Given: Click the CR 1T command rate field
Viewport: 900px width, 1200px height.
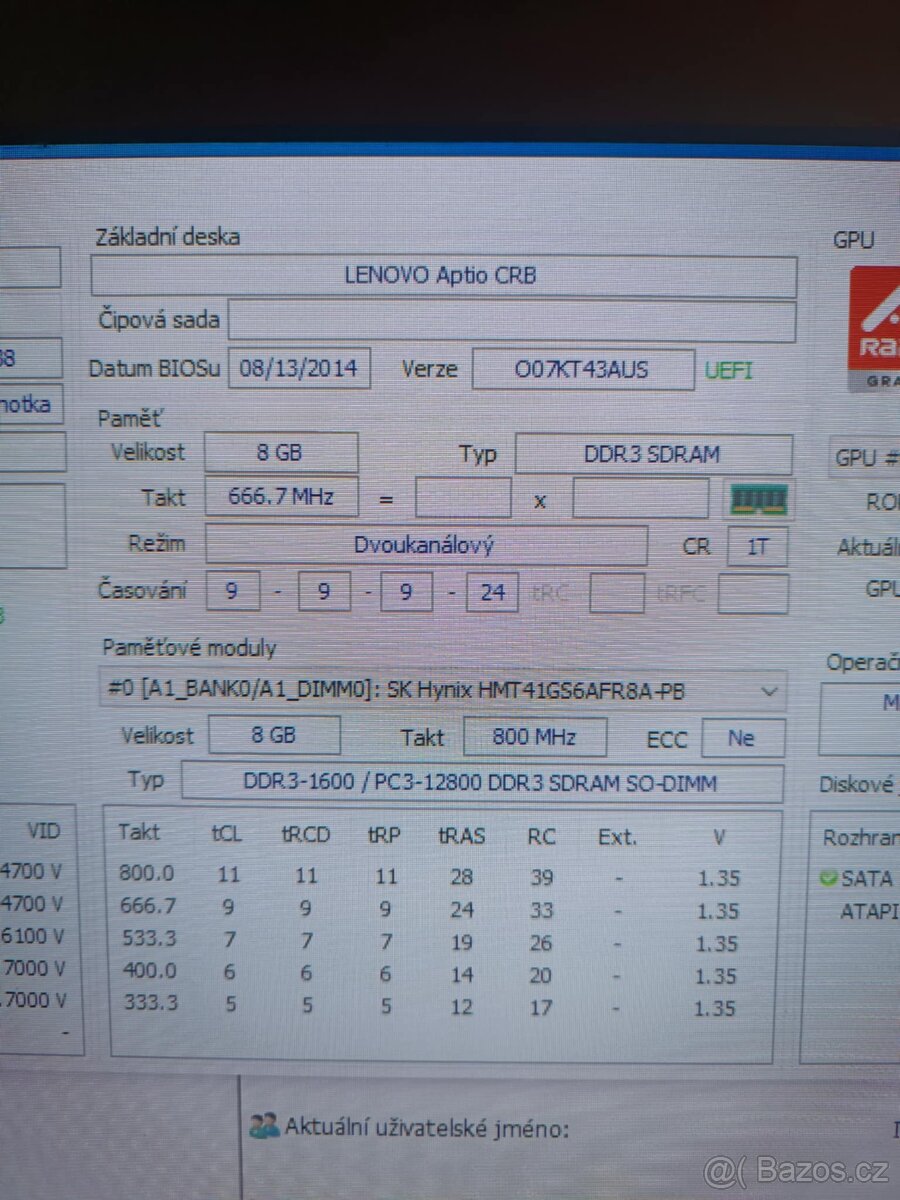Looking at the screenshot, I should tap(757, 547).
